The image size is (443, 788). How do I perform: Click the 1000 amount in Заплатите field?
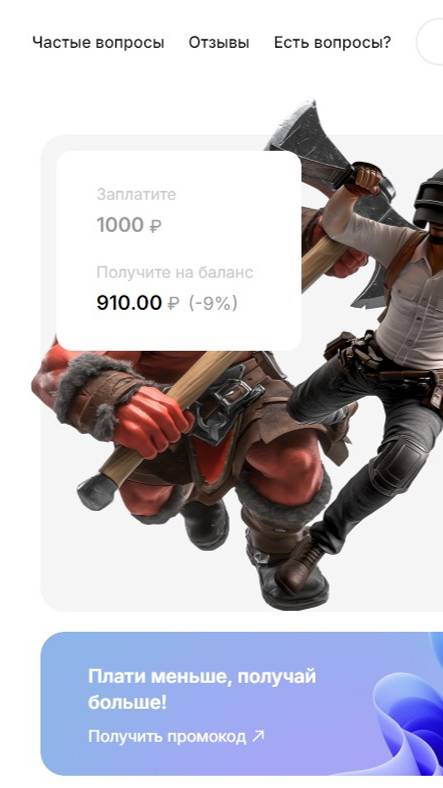point(120,225)
